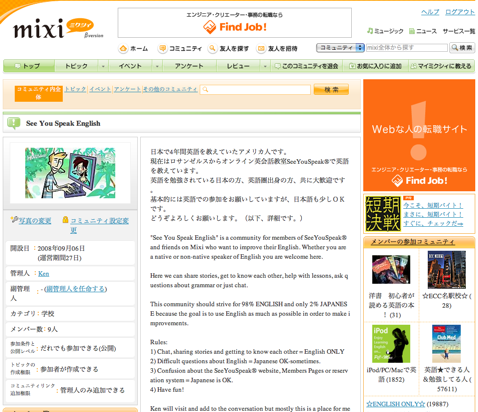Click the Ken admin link
The width and height of the screenshot is (478, 412).
coord(44,274)
